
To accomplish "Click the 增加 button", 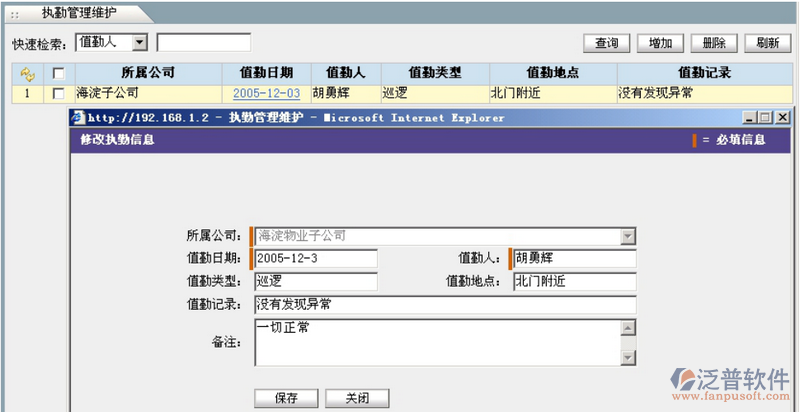I will [x=660, y=43].
